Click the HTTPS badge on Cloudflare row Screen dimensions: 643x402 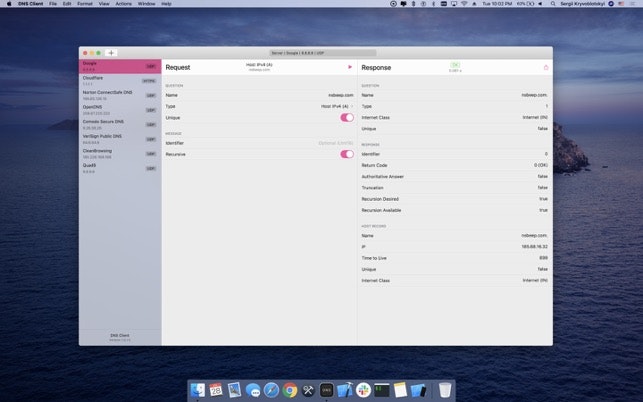[x=149, y=81]
